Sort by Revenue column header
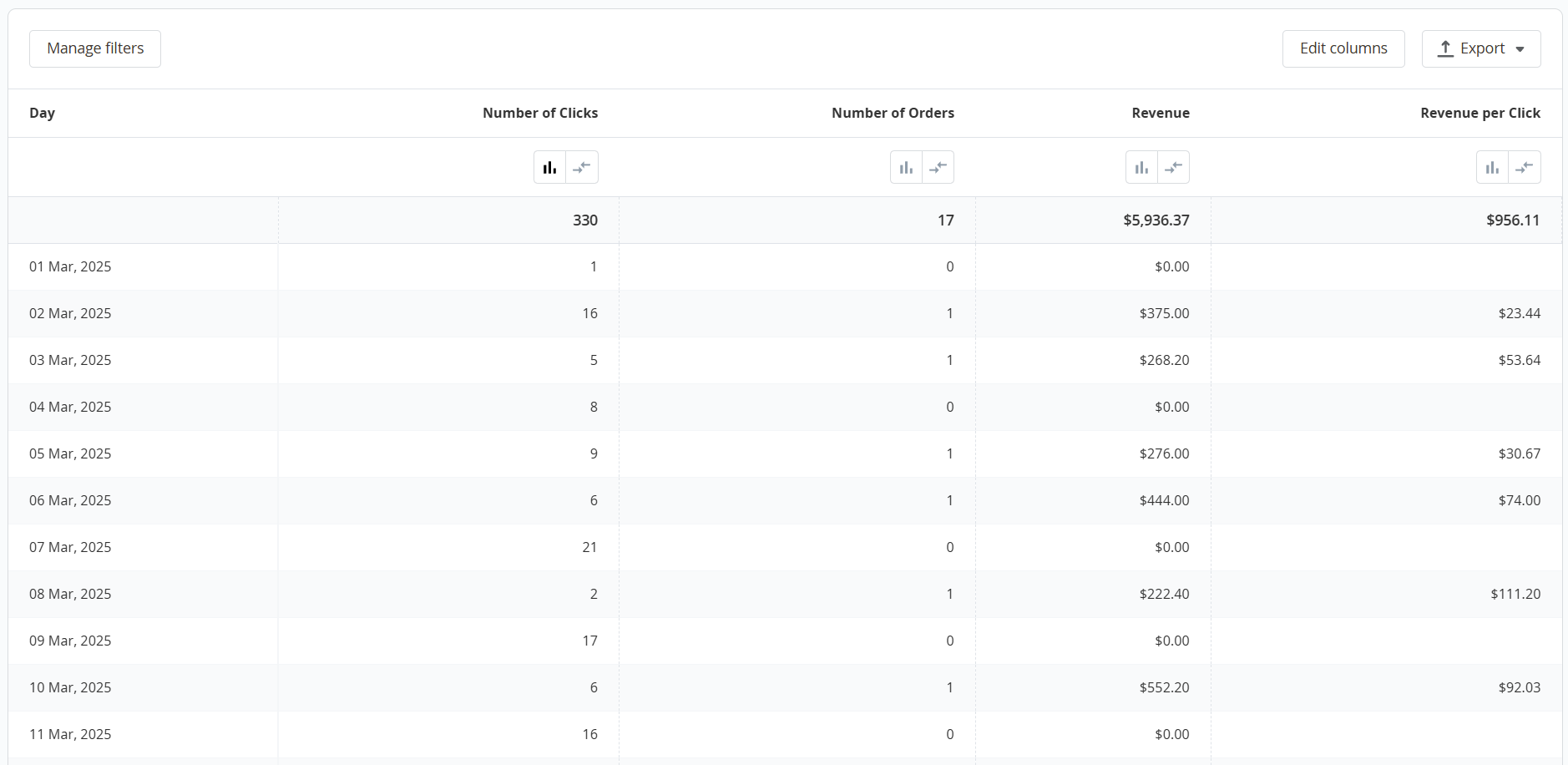The image size is (1568, 765). [1160, 113]
